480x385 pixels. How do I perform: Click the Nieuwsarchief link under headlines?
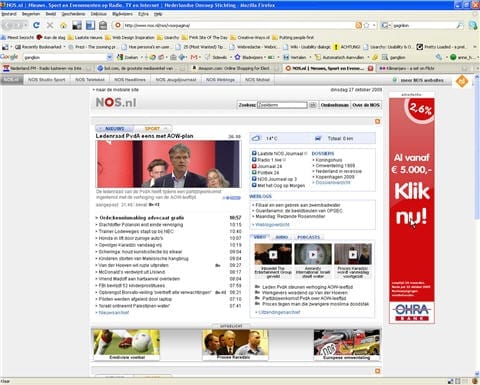114,313
